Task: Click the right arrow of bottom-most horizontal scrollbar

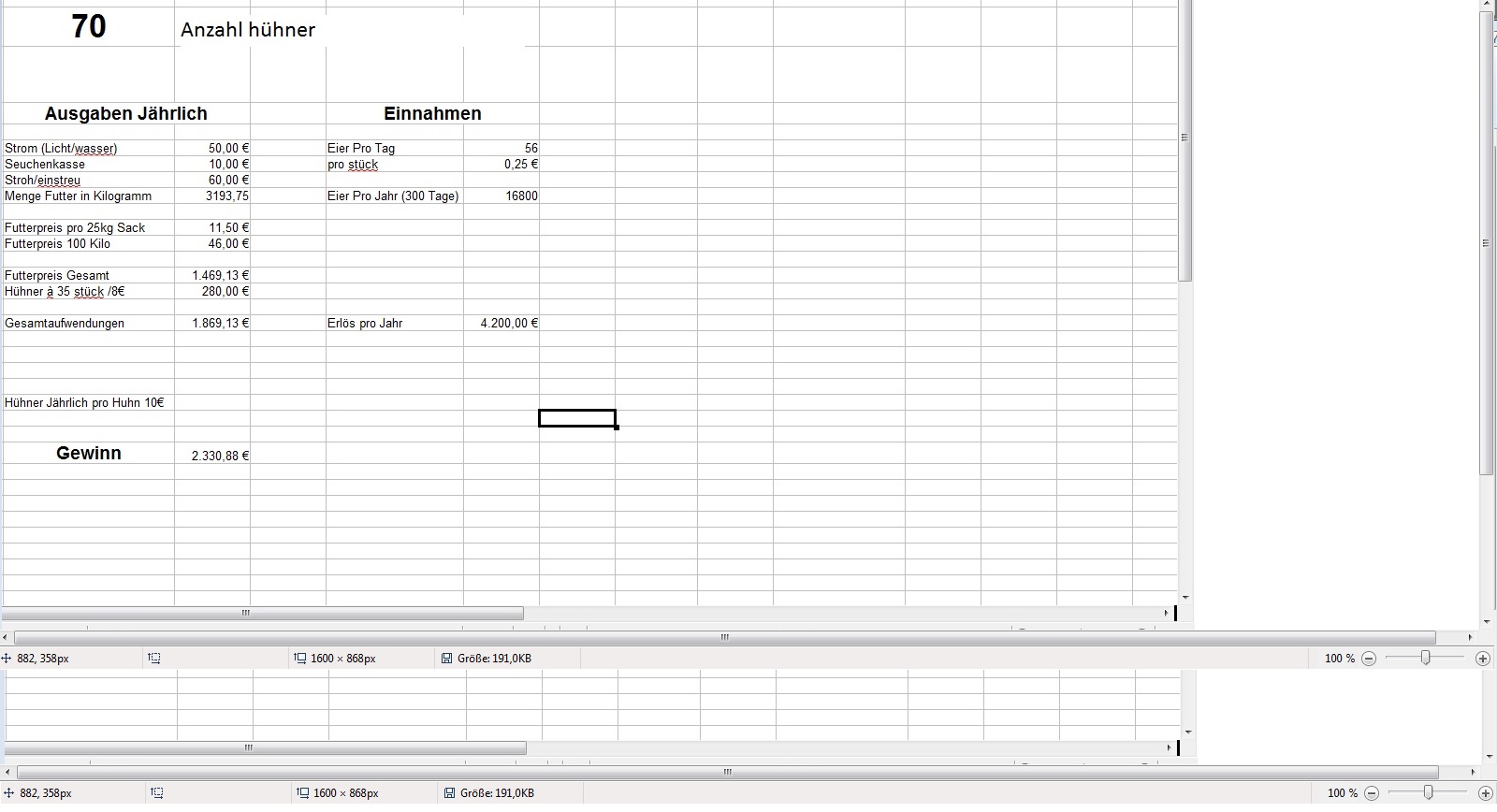Action: point(1473,773)
